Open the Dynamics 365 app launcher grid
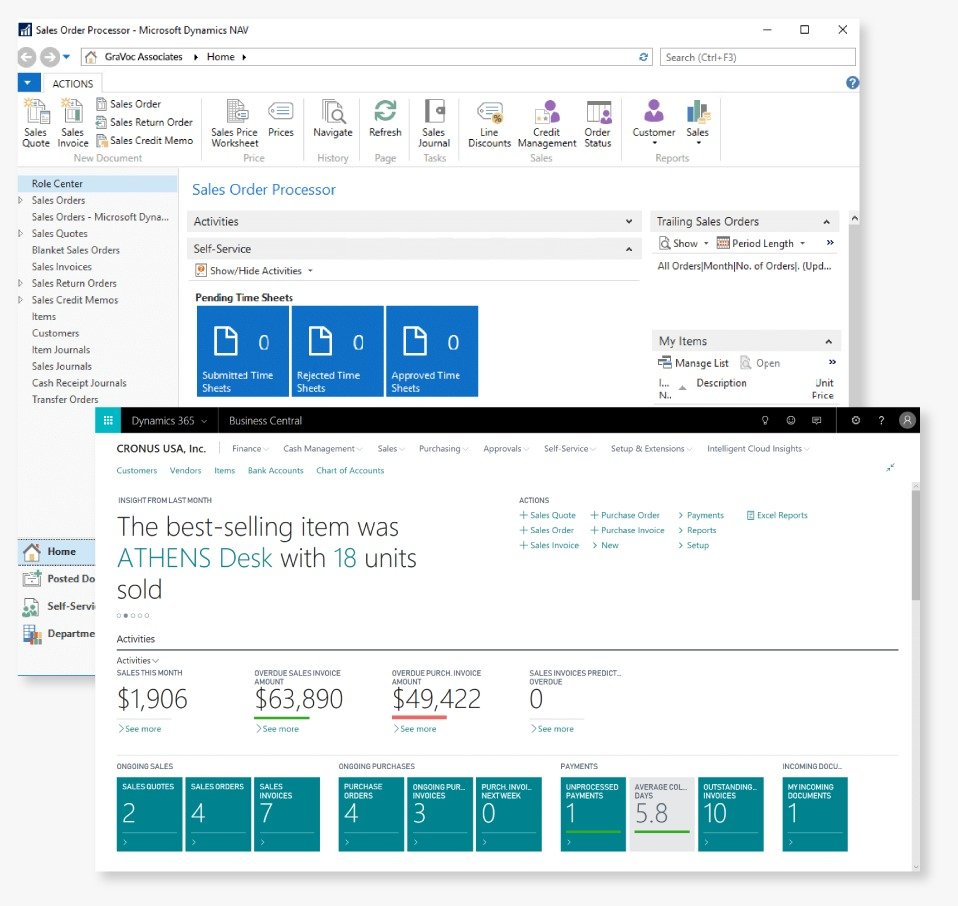958x906 pixels. (x=108, y=421)
